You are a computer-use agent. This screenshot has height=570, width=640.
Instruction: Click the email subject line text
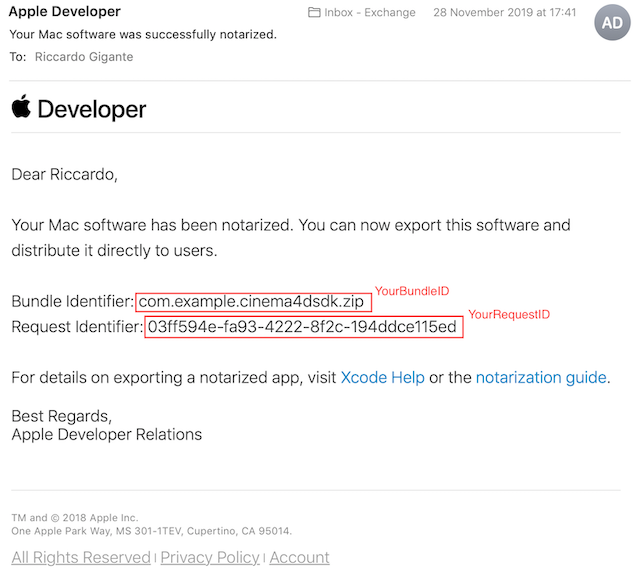click(x=143, y=34)
